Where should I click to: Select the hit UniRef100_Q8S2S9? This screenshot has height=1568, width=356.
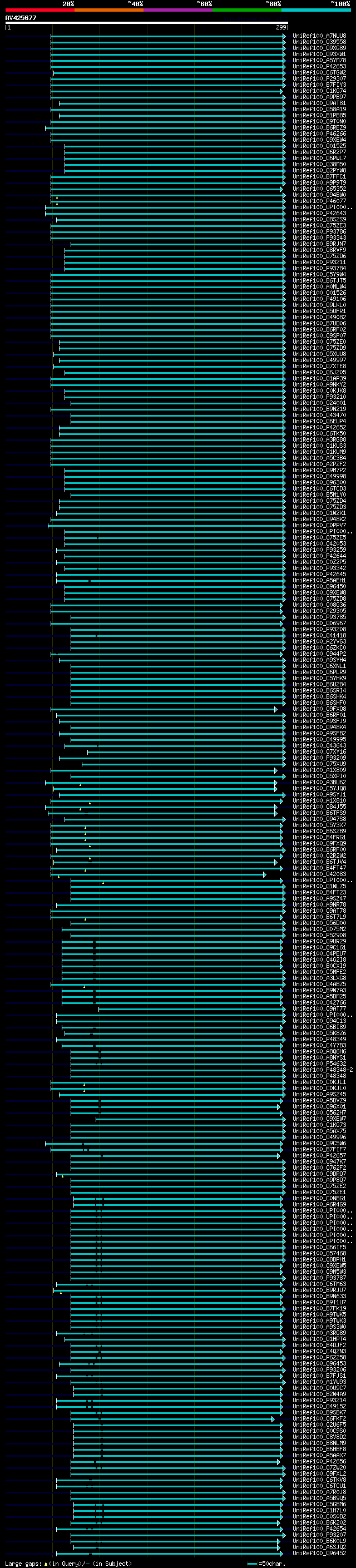point(319,219)
